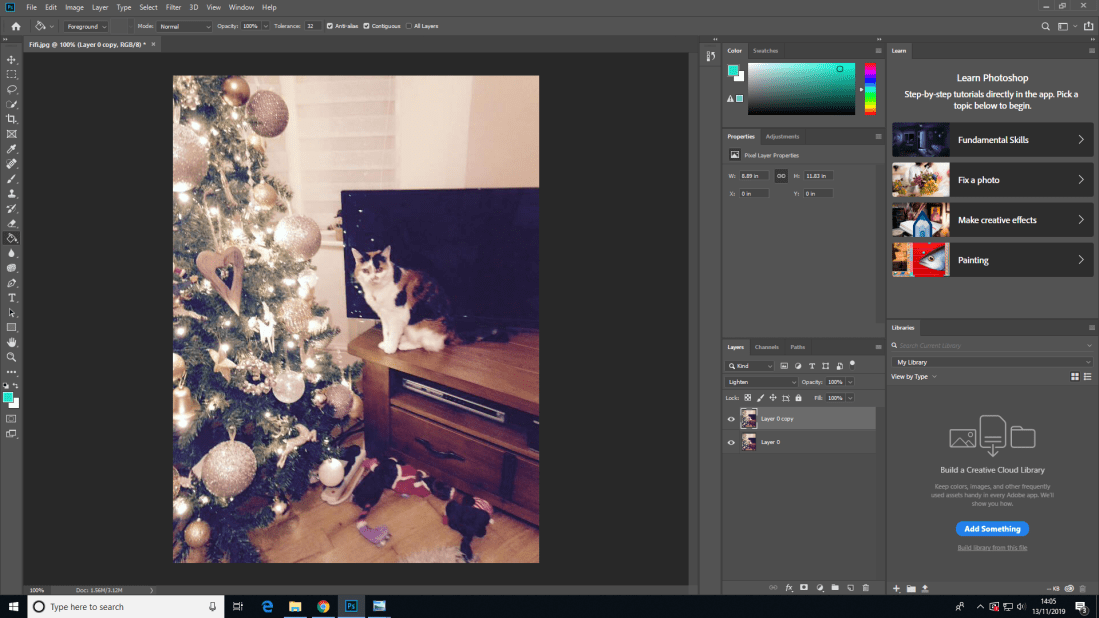Expand the Mode dropdown set to Normal
Image resolution: width=1099 pixels, height=618 pixels.
click(x=185, y=26)
